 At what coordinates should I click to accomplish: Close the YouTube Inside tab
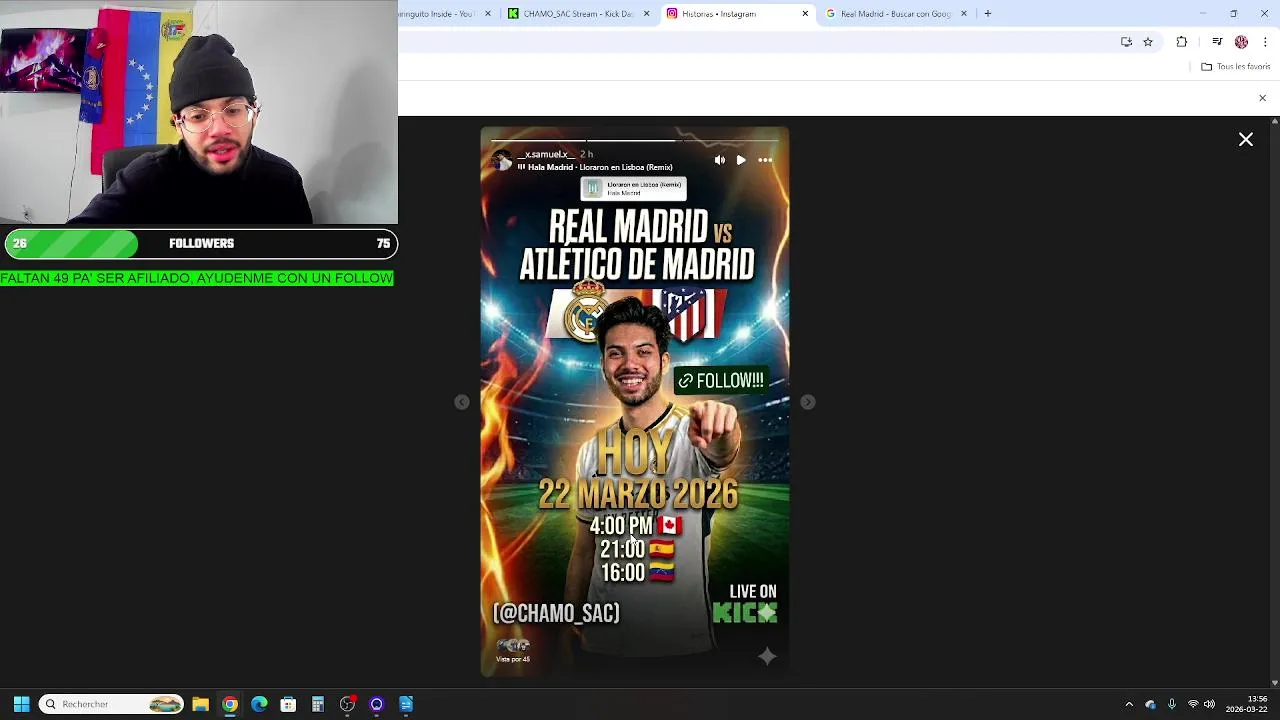tap(488, 14)
